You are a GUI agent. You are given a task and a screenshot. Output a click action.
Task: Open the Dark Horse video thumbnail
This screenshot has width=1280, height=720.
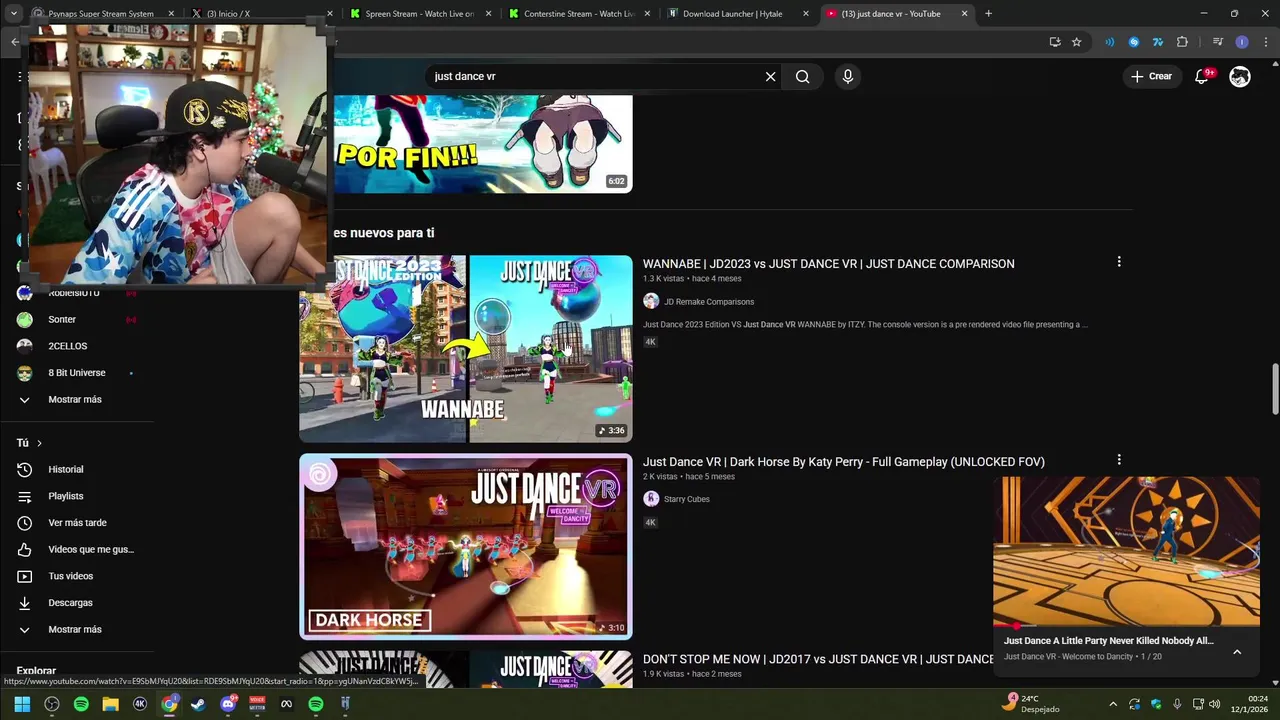click(466, 546)
